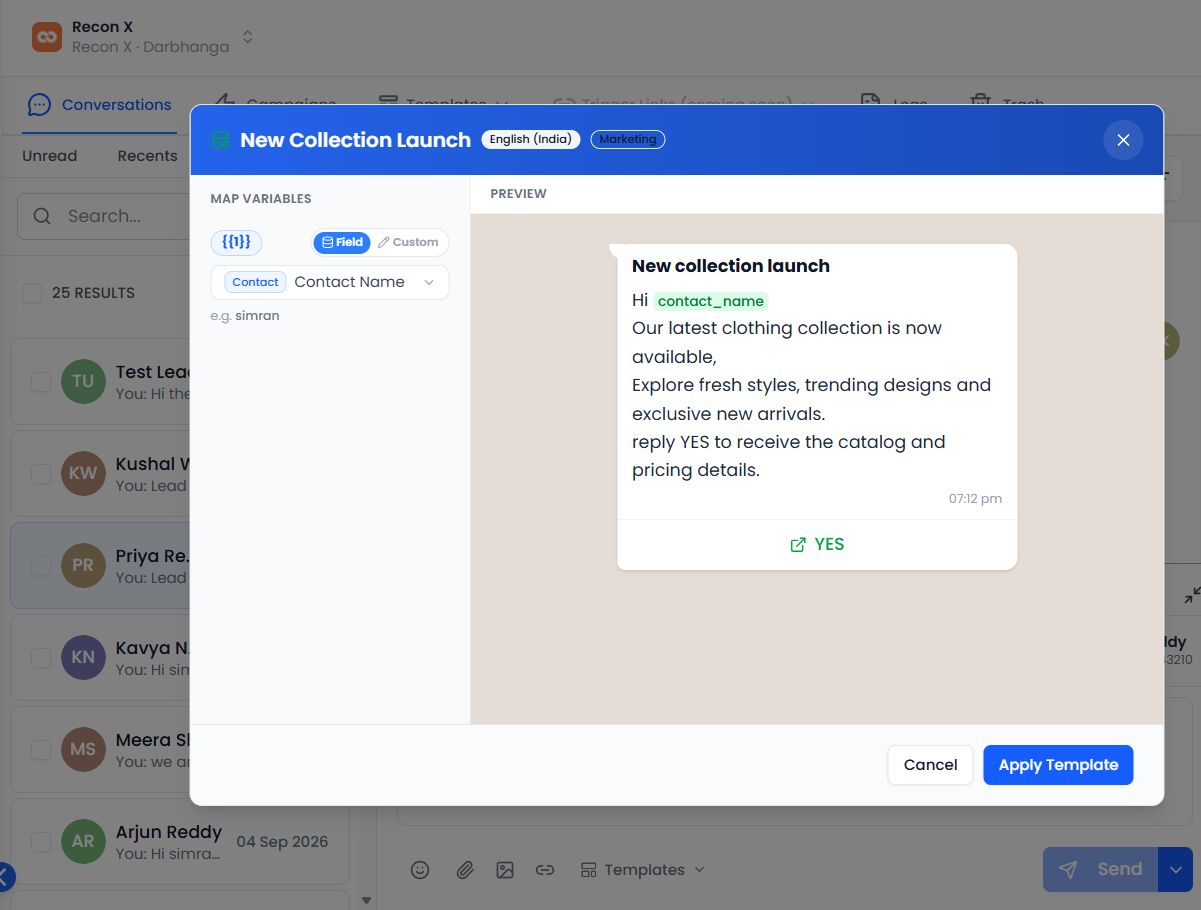1201x910 pixels.
Task: Close the New Collection Launch dialog
Action: pyautogui.click(x=1123, y=140)
